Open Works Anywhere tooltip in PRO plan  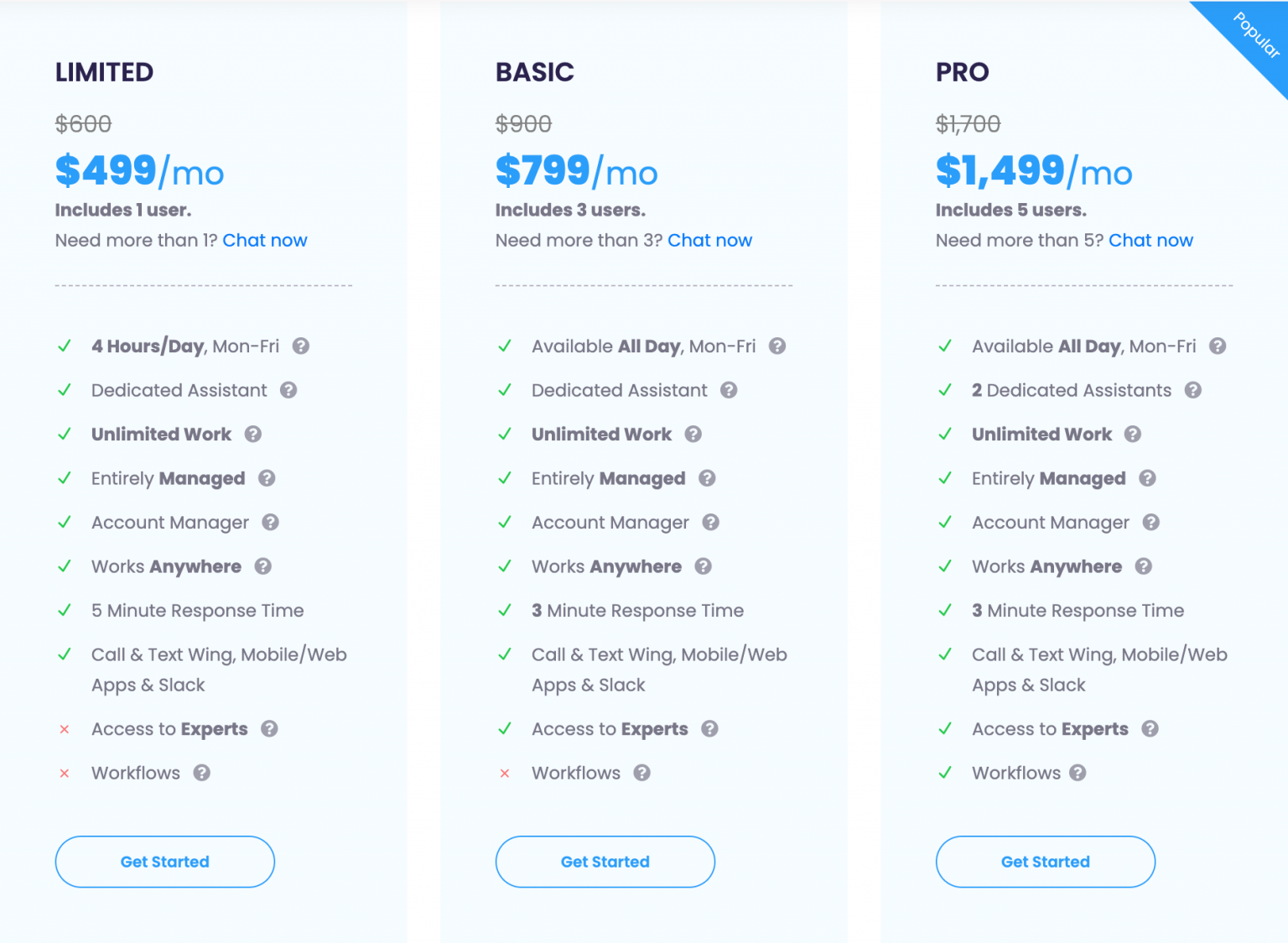(1143, 566)
